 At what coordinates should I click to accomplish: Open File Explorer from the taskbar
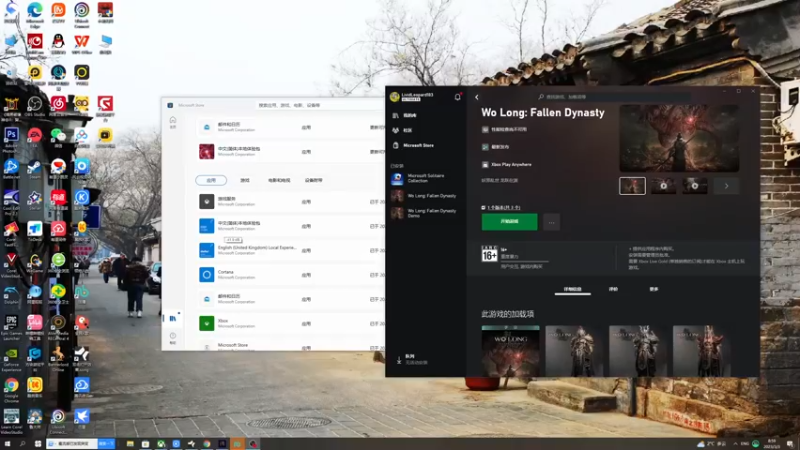[130, 444]
